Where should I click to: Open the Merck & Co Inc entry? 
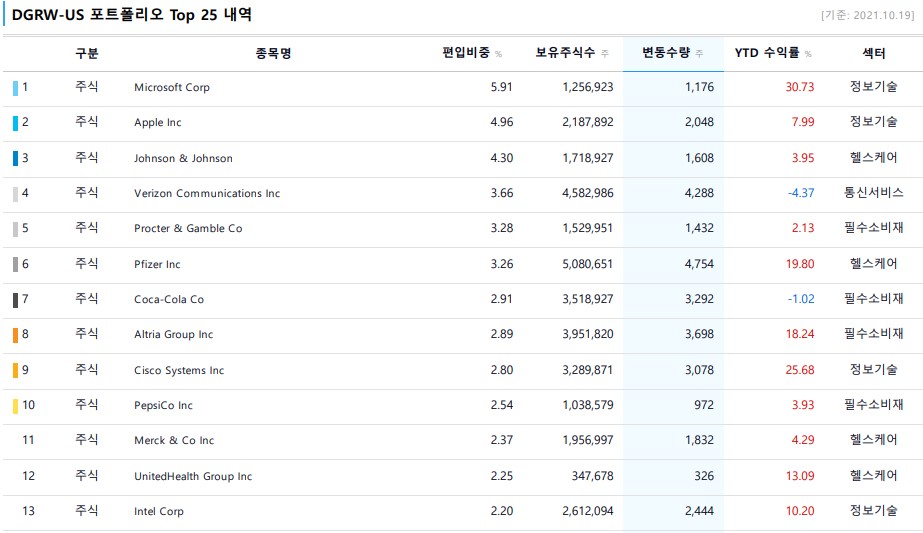174,440
